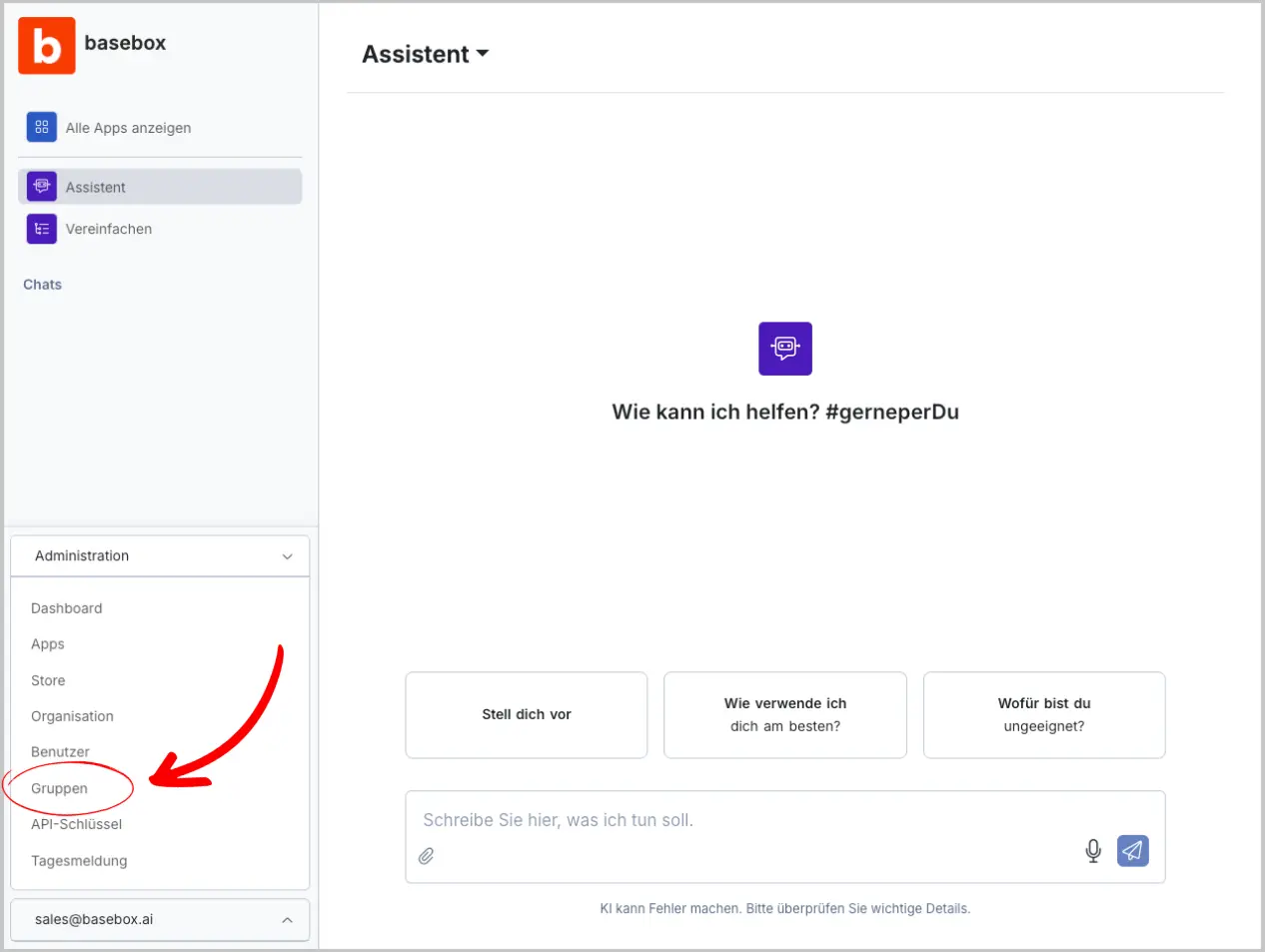Open Gruppen in the Administration menu
The height and width of the screenshot is (952, 1265).
point(59,788)
